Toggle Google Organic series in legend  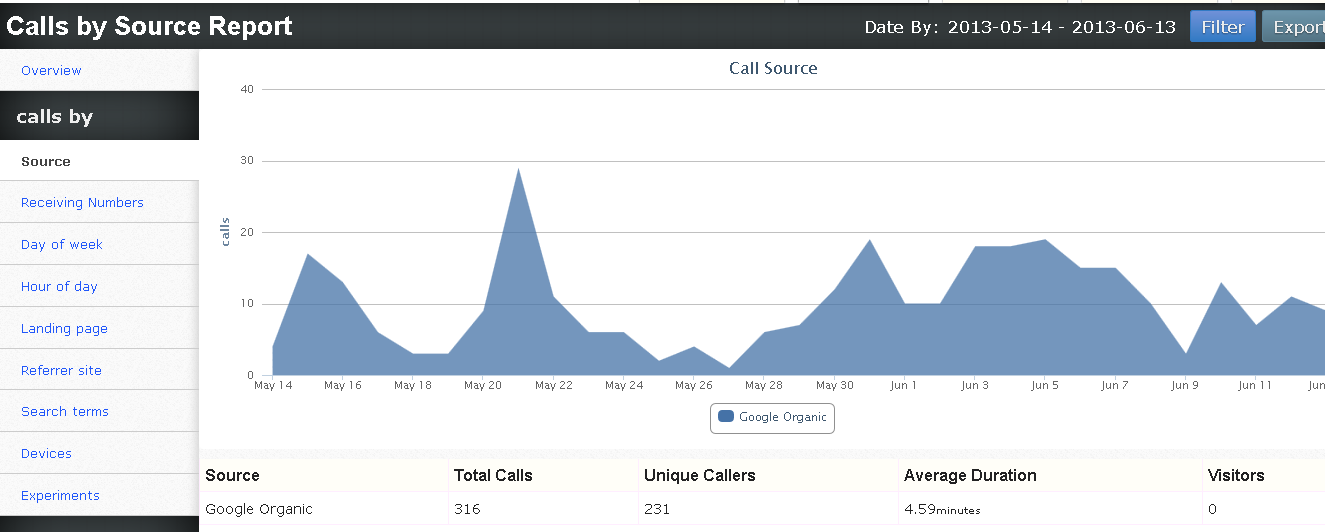772,417
